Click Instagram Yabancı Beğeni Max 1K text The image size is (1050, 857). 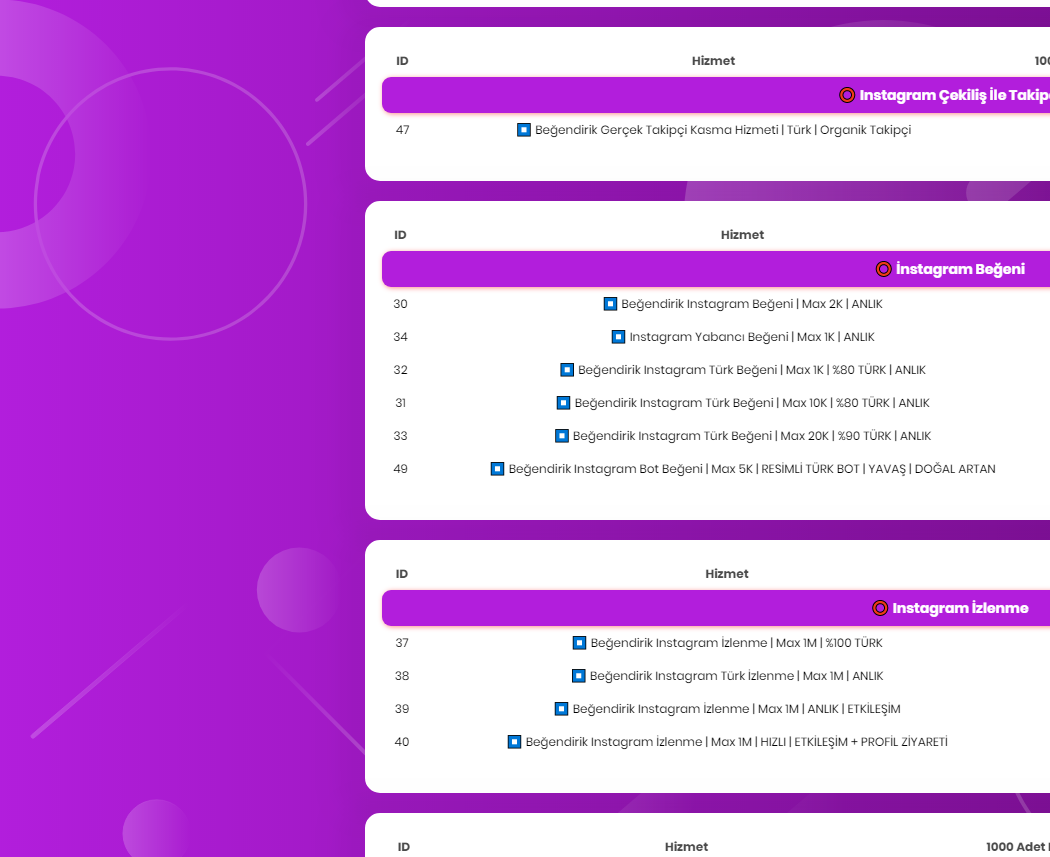click(752, 337)
